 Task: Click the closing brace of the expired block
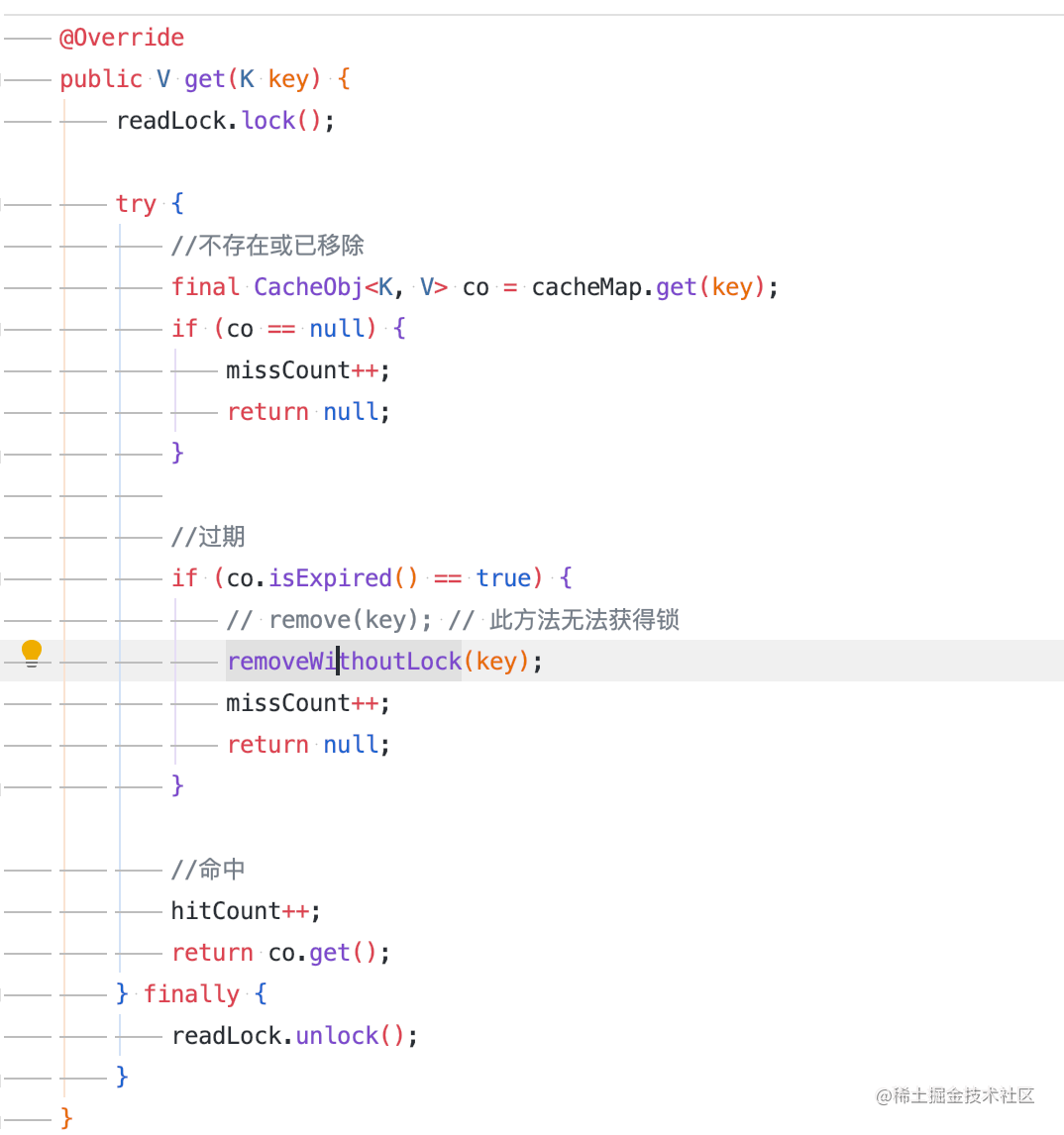click(x=177, y=786)
